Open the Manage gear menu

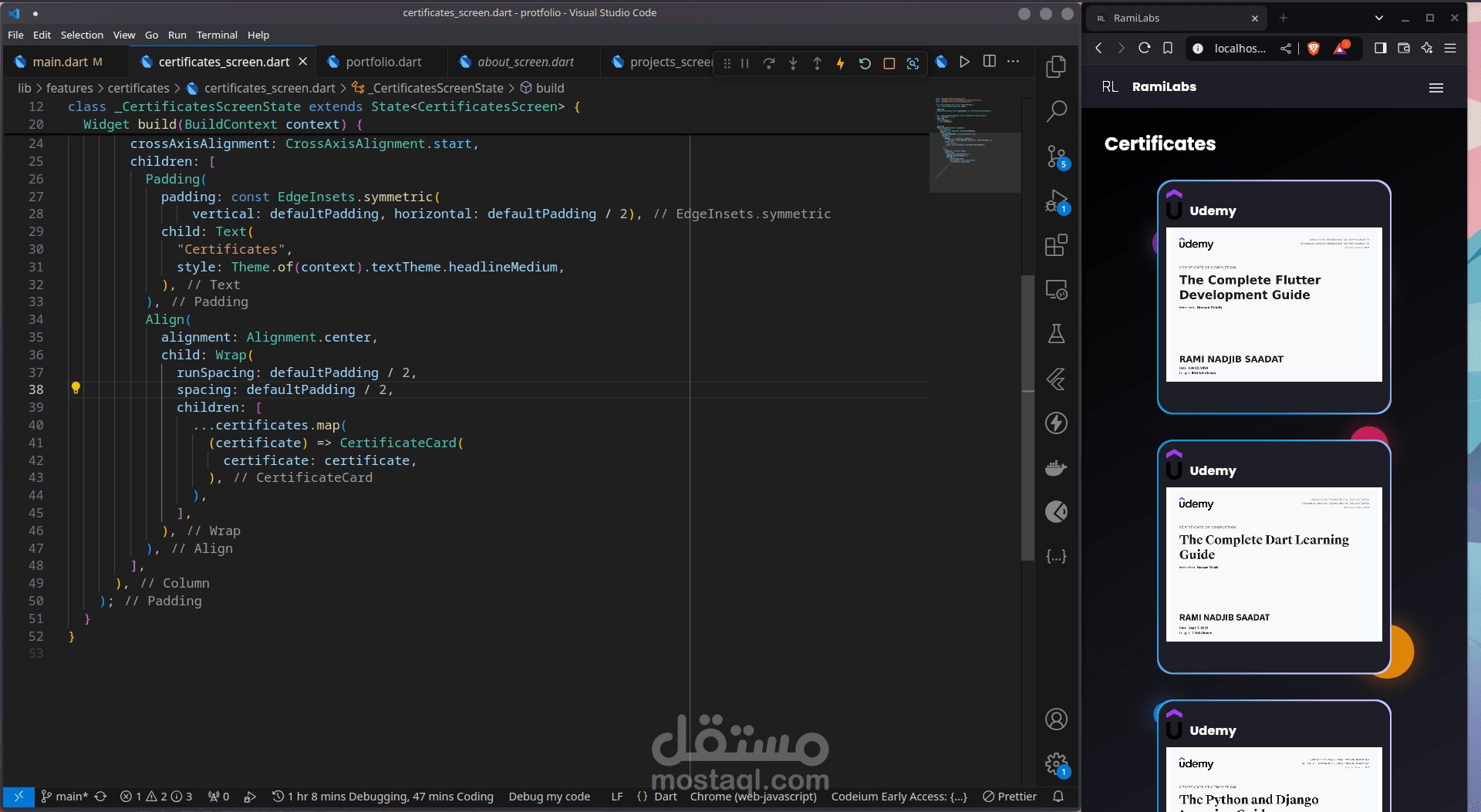pyautogui.click(x=1056, y=764)
